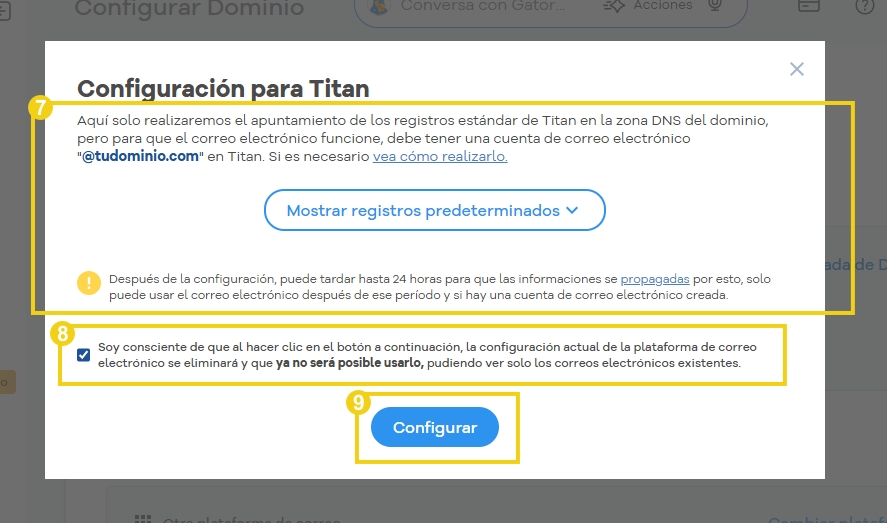This screenshot has width=887, height=523.
Task: Click the 'Configuración para Titan' heading
Action: pyautogui.click(x=223, y=89)
